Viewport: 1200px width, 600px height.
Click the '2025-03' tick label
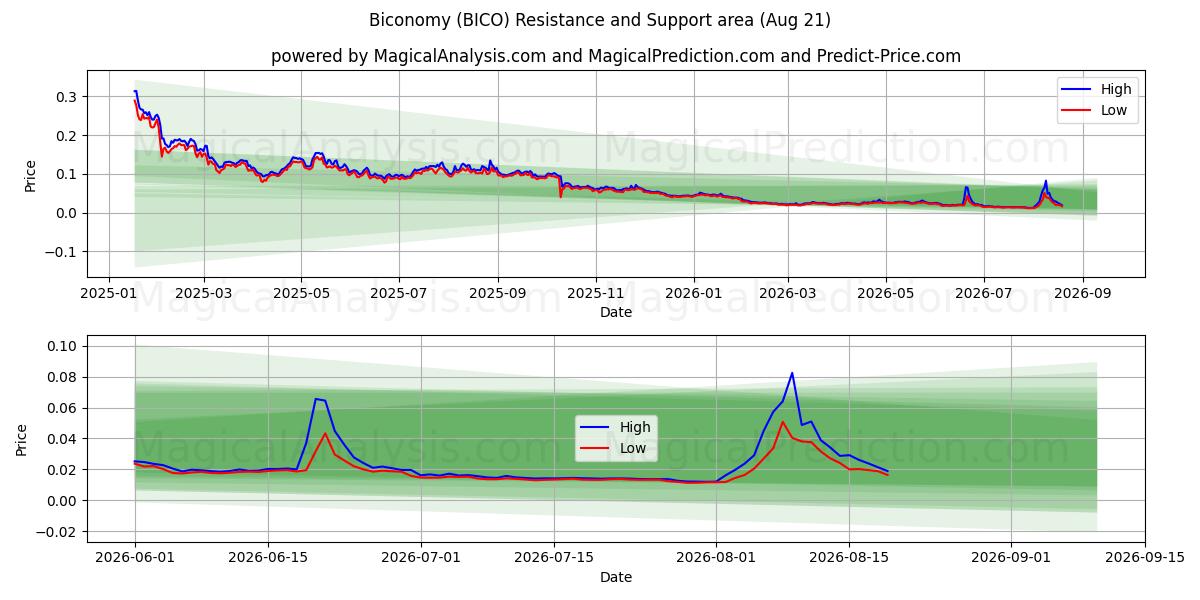coord(203,294)
